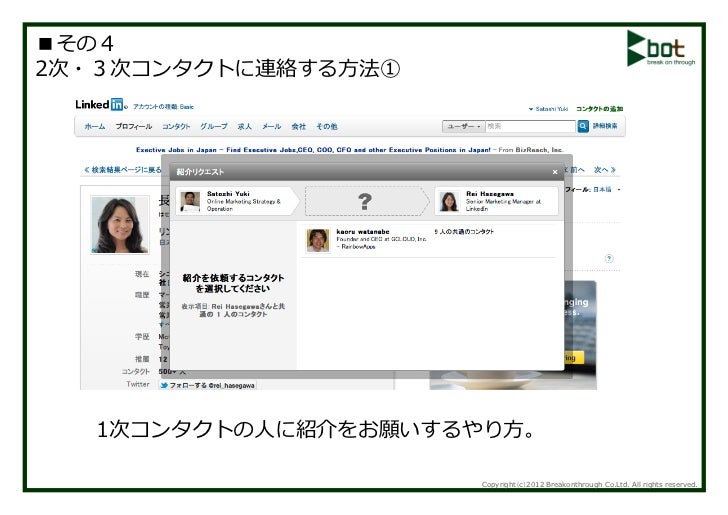Click the コンタクトの追加 link
Image resolution: width=728 pixels, height=515 pixels.
[x=599, y=109]
